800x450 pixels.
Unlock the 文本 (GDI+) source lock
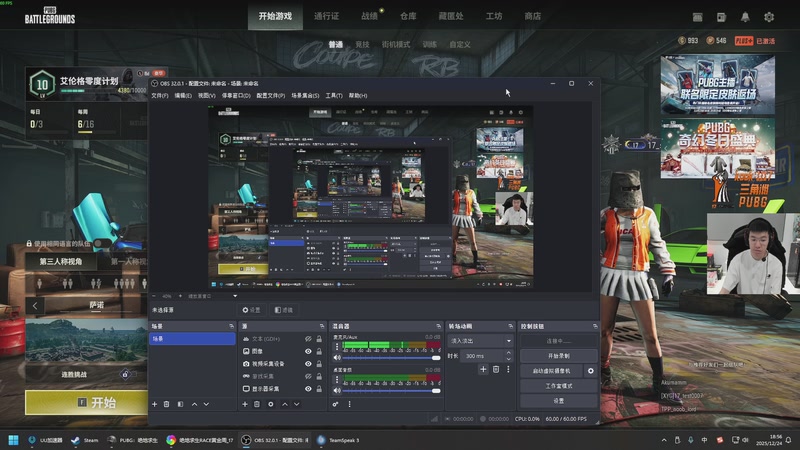coord(319,339)
